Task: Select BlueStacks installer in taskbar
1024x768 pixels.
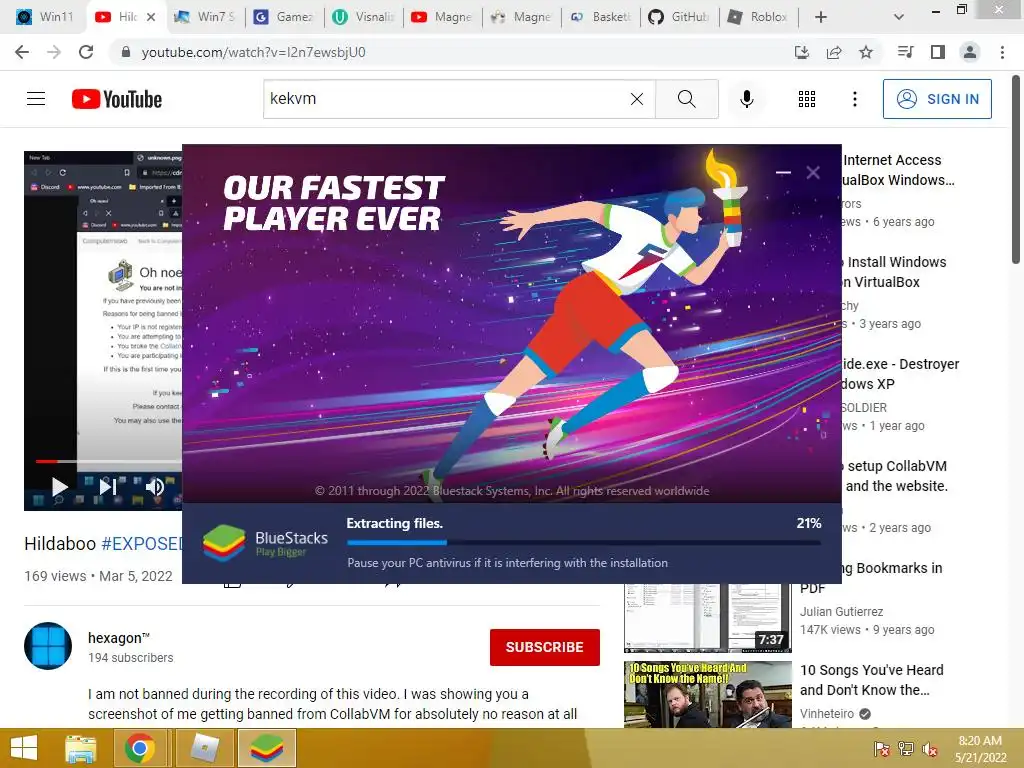Action: 266,748
